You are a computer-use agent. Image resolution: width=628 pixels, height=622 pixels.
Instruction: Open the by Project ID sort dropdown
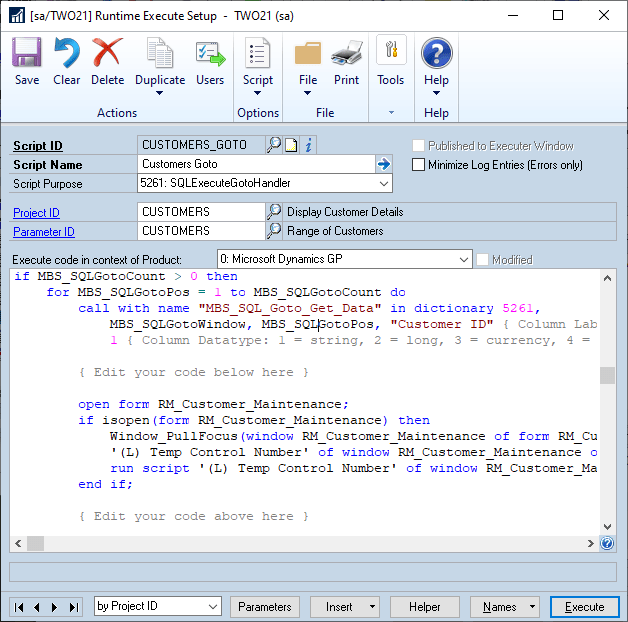213,607
